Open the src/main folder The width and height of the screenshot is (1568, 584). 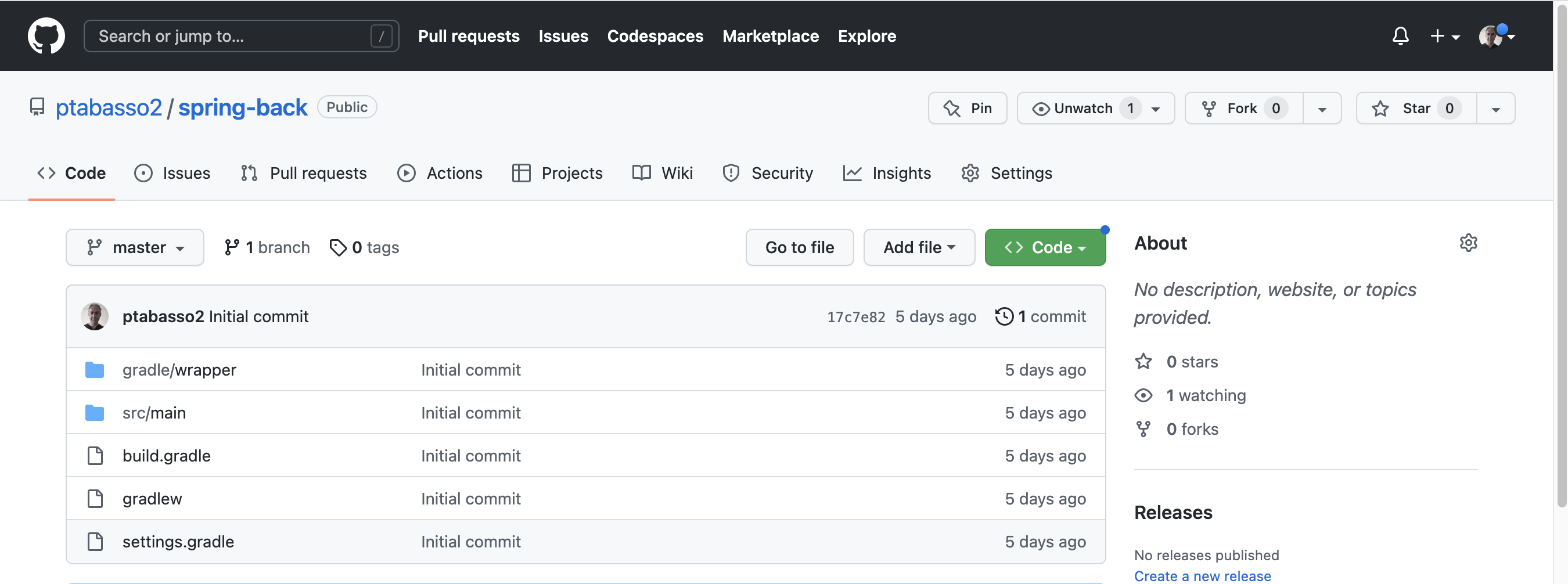(x=154, y=413)
